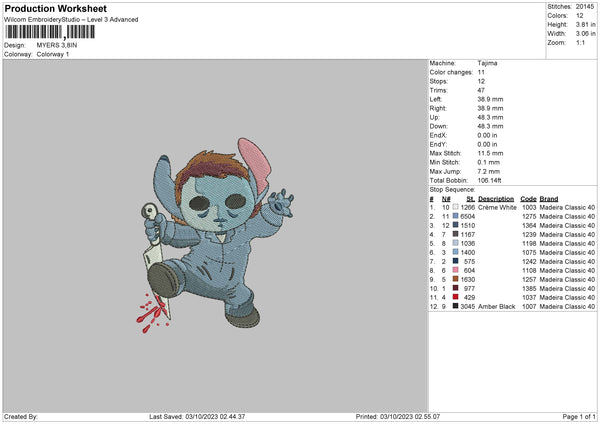Image resolution: width=600 pixels, height=424 pixels.
Task: Click the Brand column header
Action: [x=549, y=198]
